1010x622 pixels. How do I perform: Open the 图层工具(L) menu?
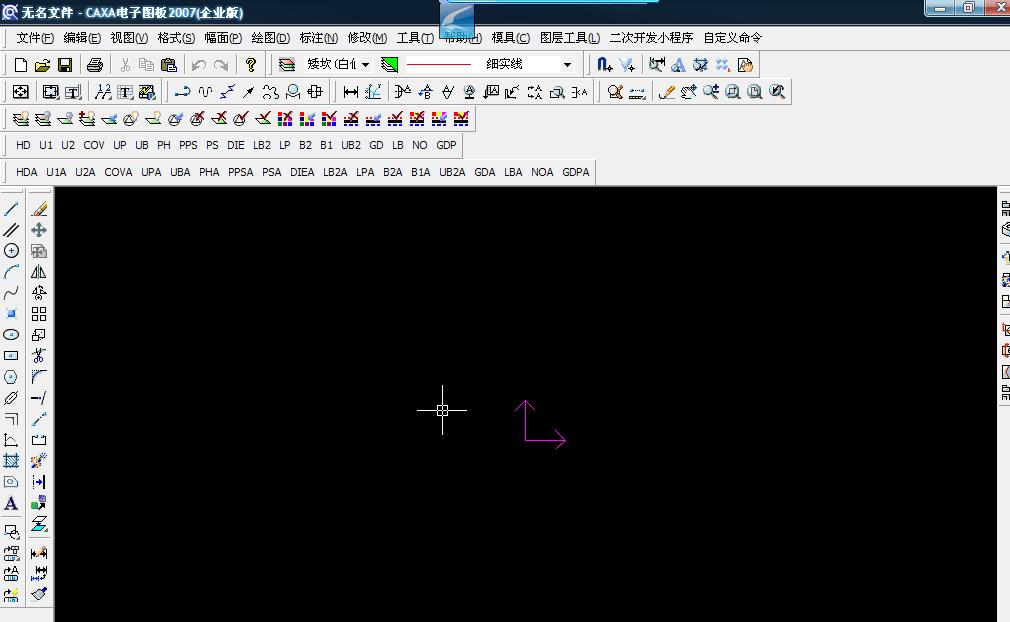(x=569, y=38)
